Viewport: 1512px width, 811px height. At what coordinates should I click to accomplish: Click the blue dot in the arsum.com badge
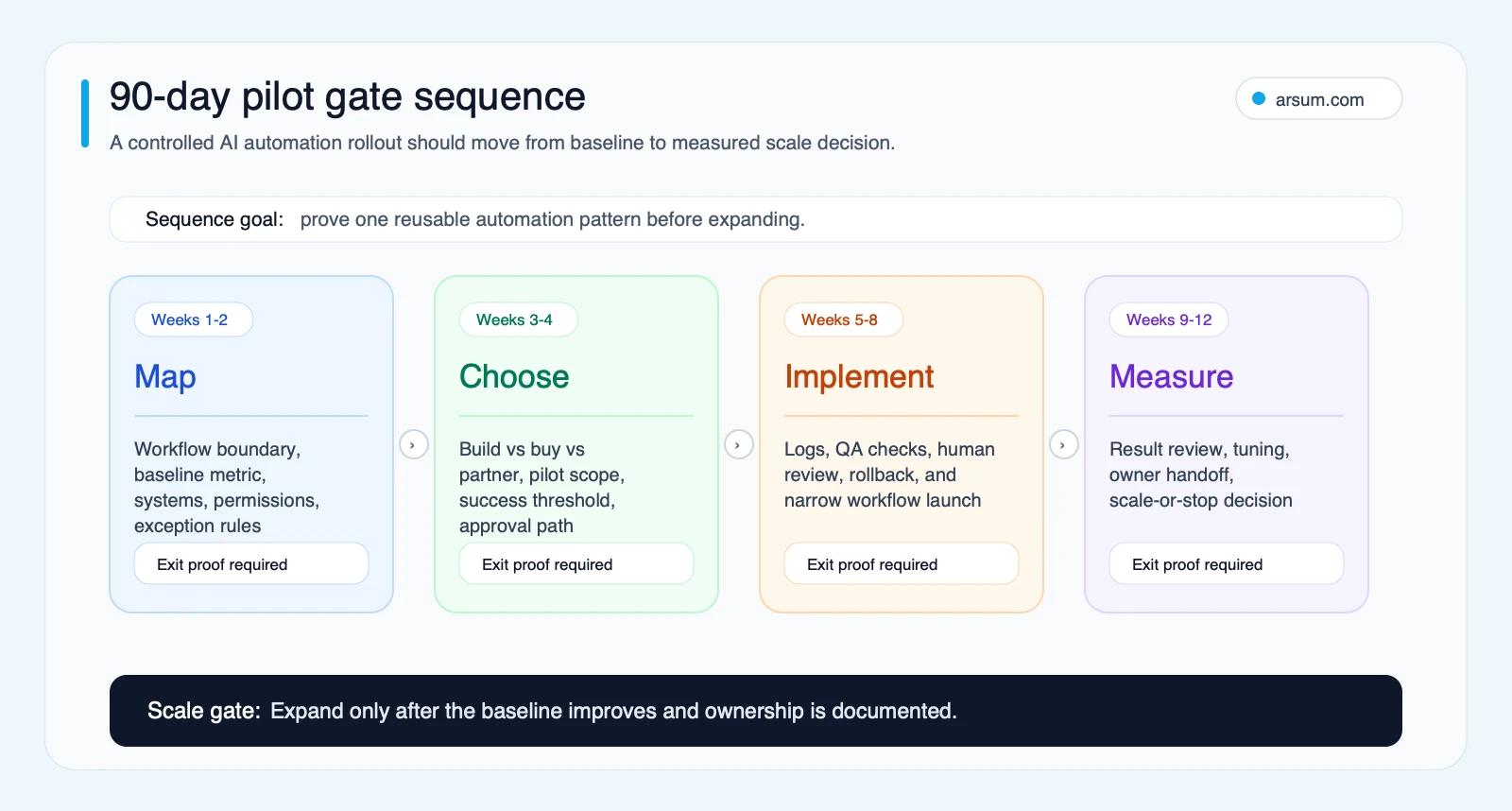[1259, 98]
